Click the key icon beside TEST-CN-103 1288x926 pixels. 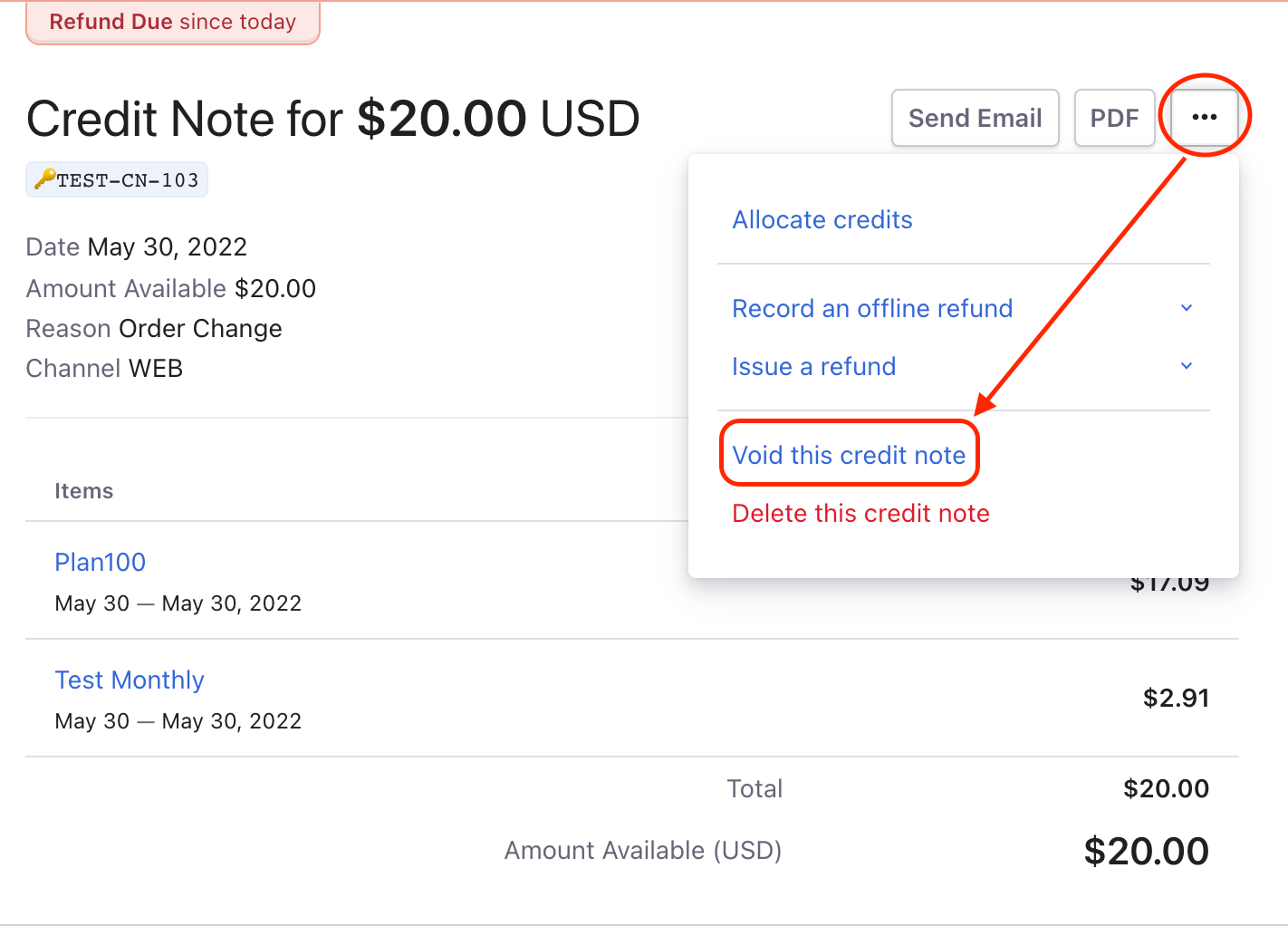(45, 179)
